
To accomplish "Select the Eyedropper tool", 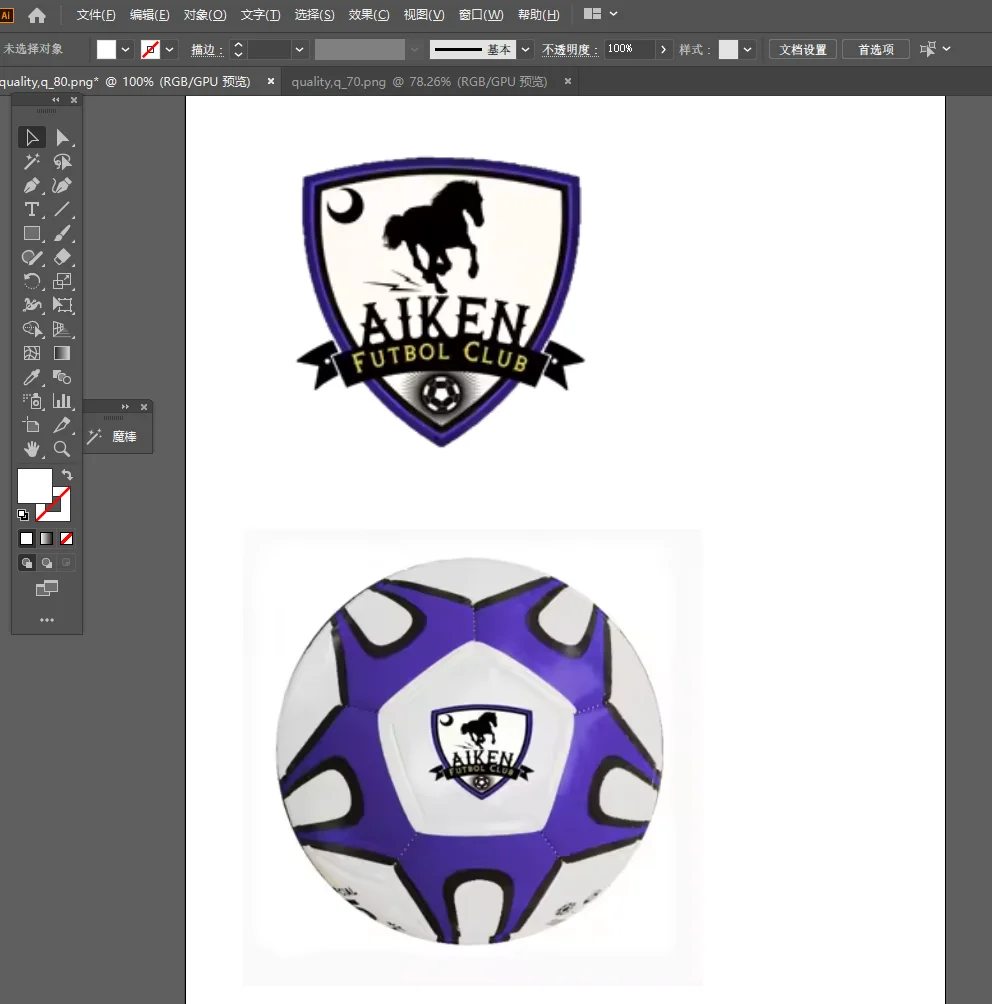I will pos(31,377).
